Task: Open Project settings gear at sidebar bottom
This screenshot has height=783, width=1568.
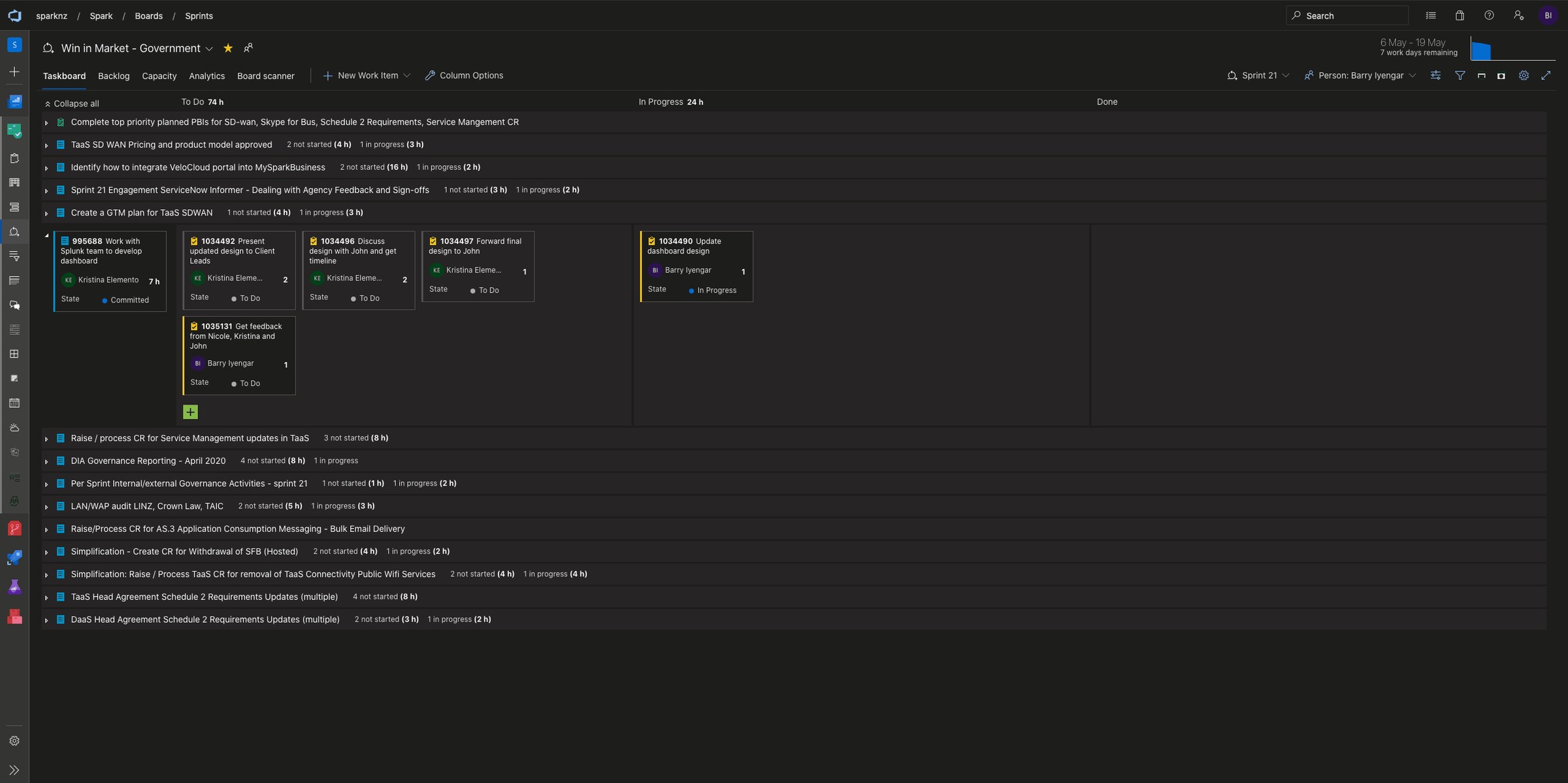Action: (x=14, y=741)
